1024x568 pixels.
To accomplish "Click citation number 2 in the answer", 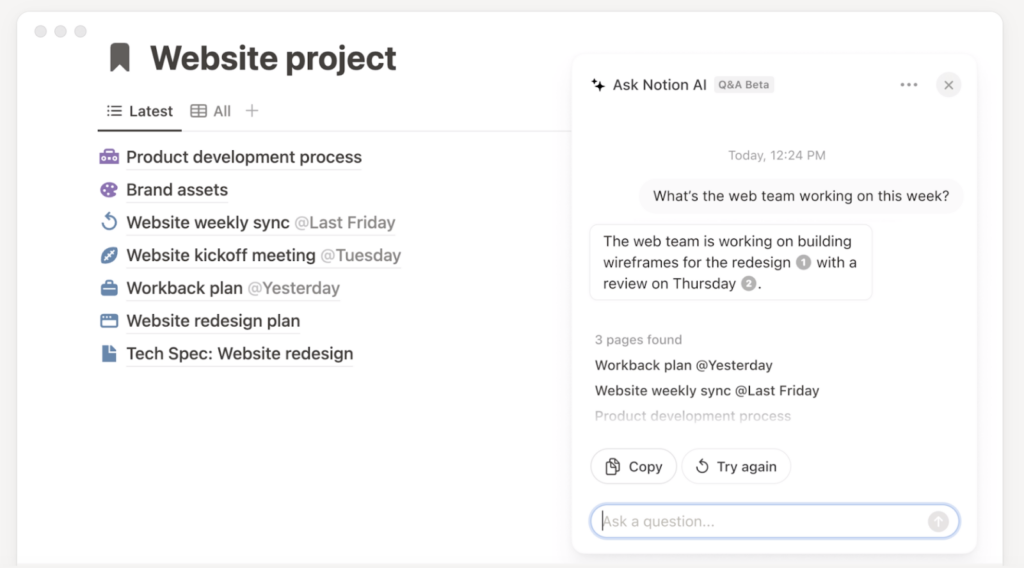I will pos(748,283).
